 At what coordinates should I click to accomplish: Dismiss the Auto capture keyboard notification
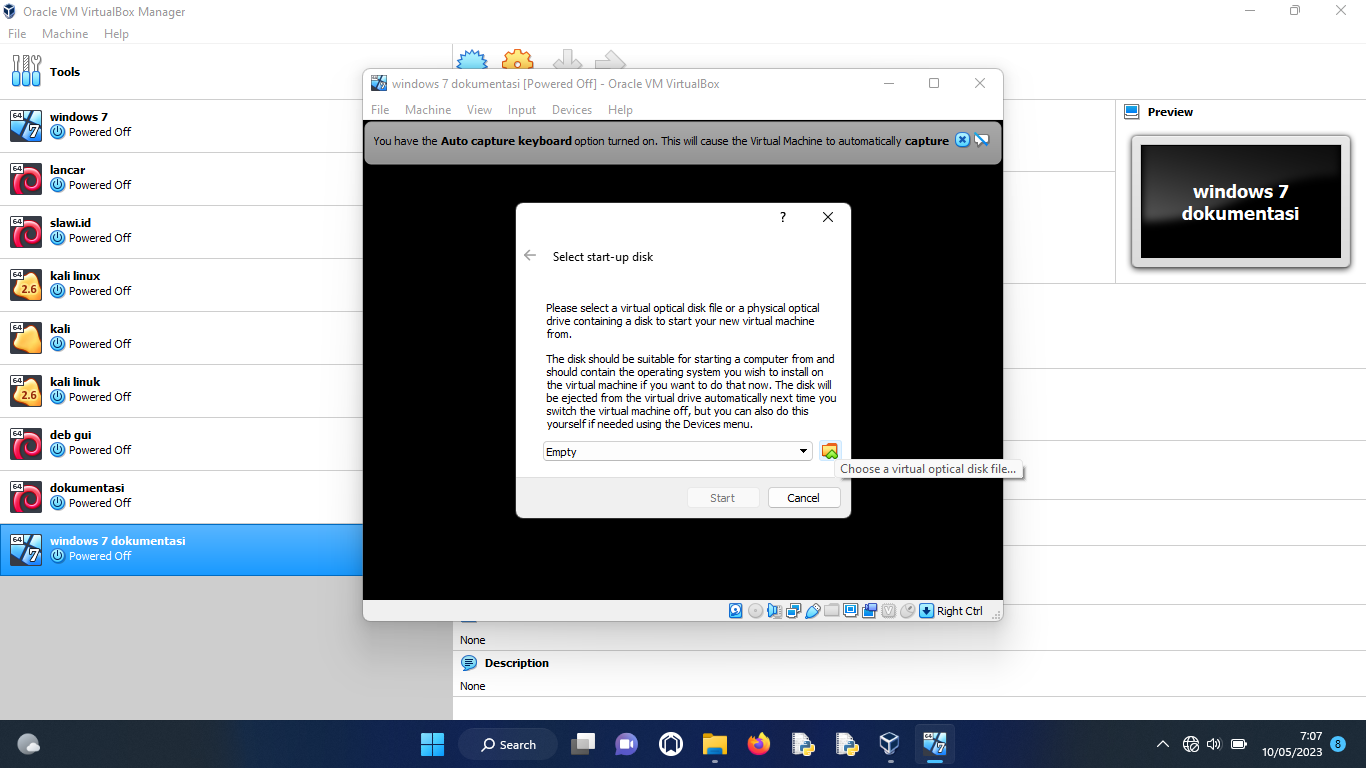962,140
